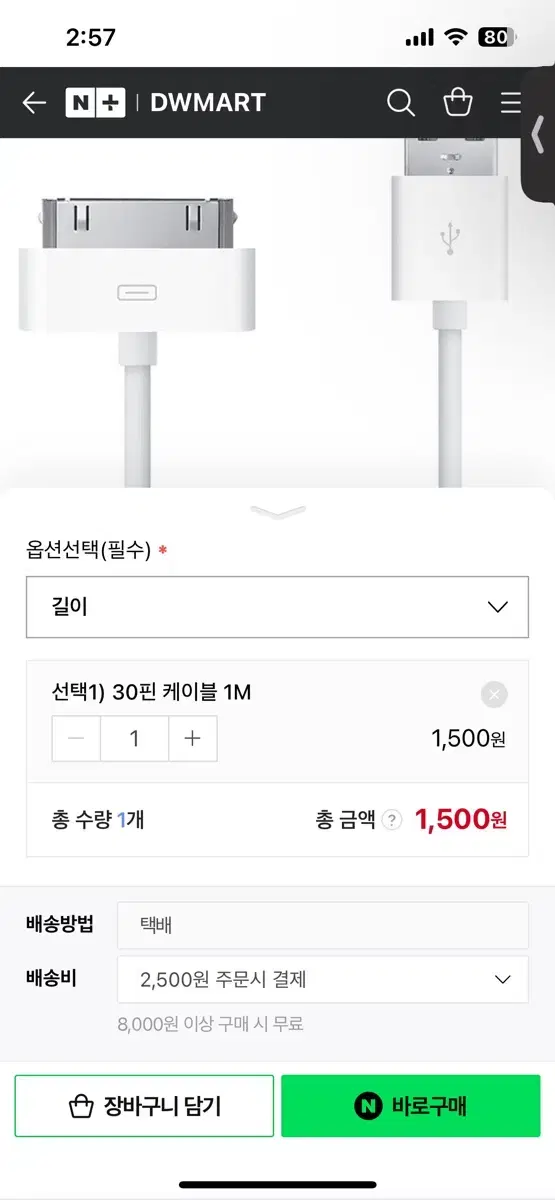This screenshot has height=1200, width=555.
Task: Go to the DWMART store home
Action: pyautogui.click(x=208, y=102)
